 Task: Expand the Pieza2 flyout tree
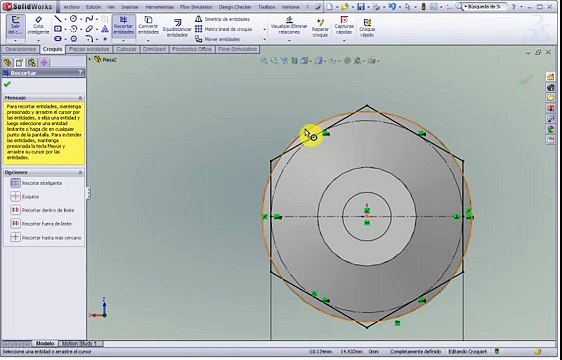(90, 60)
